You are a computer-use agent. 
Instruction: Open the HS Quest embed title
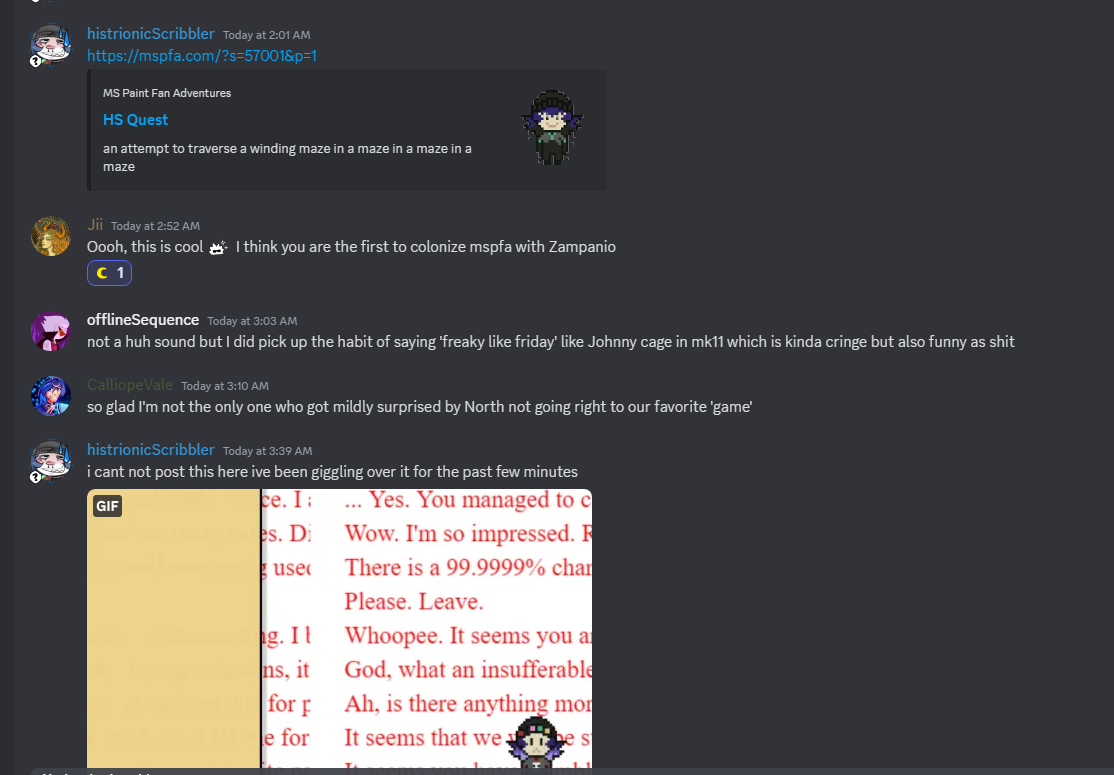(135, 119)
